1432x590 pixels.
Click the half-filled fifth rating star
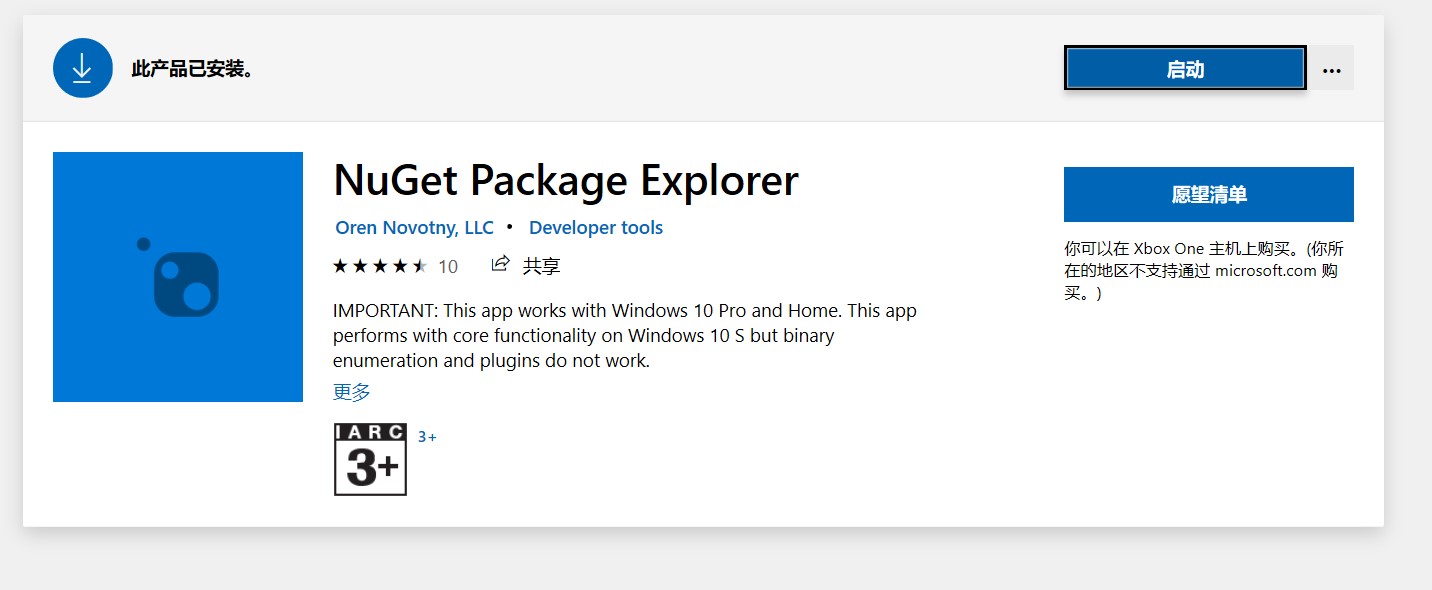tap(420, 266)
